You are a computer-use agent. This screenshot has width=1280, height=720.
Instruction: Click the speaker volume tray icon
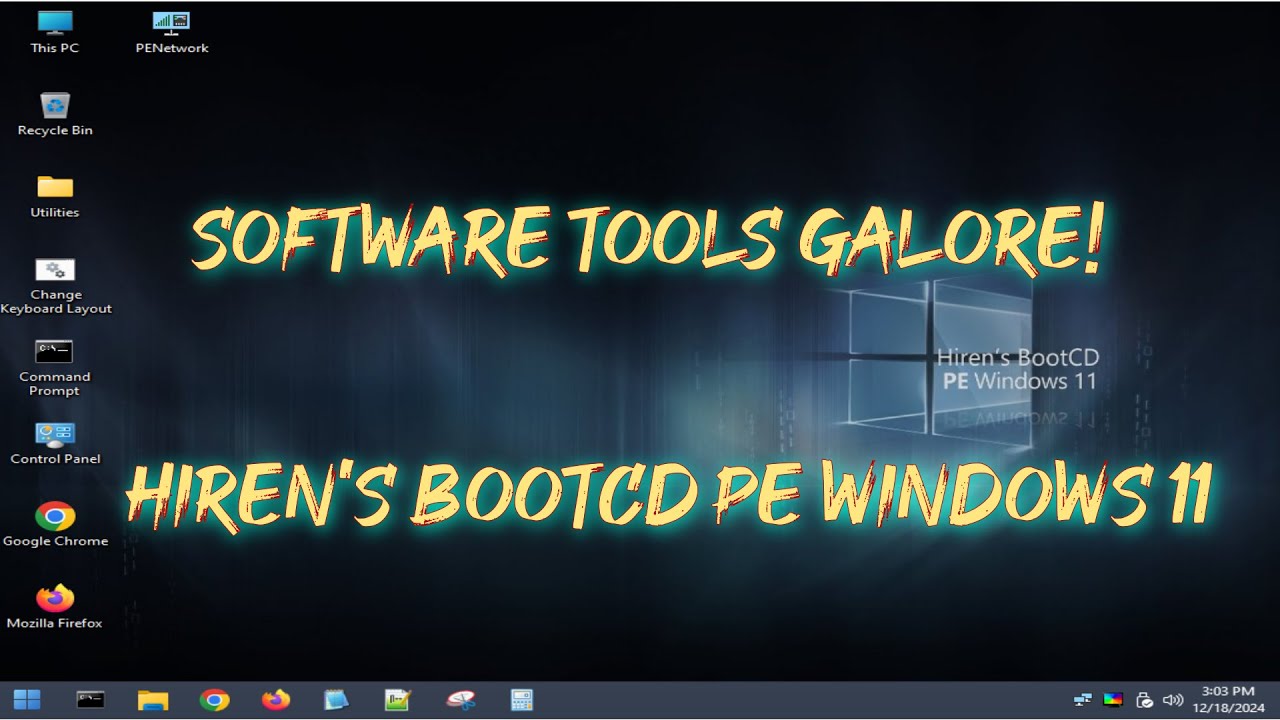tap(1174, 700)
